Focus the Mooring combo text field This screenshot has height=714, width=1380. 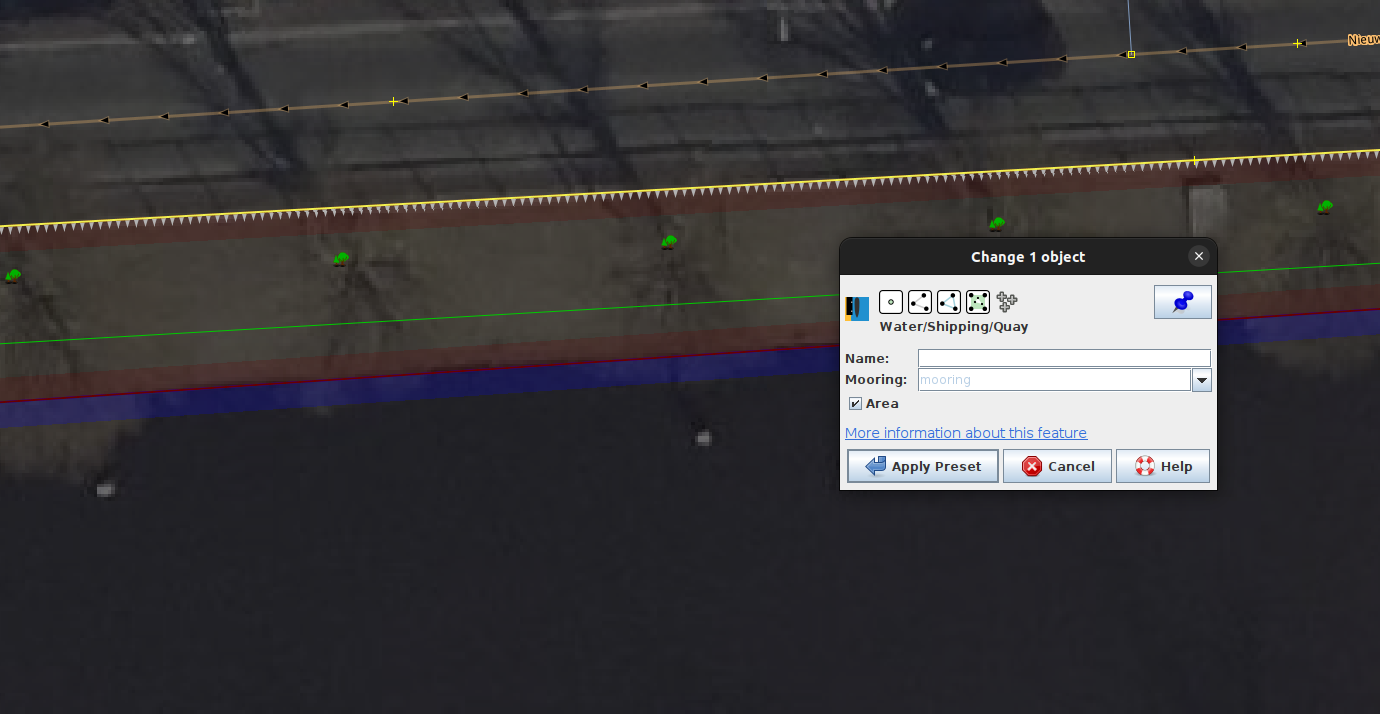(x=1054, y=380)
